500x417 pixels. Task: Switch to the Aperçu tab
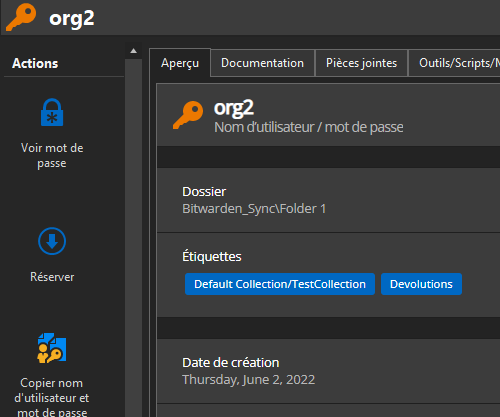tap(180, 63)
